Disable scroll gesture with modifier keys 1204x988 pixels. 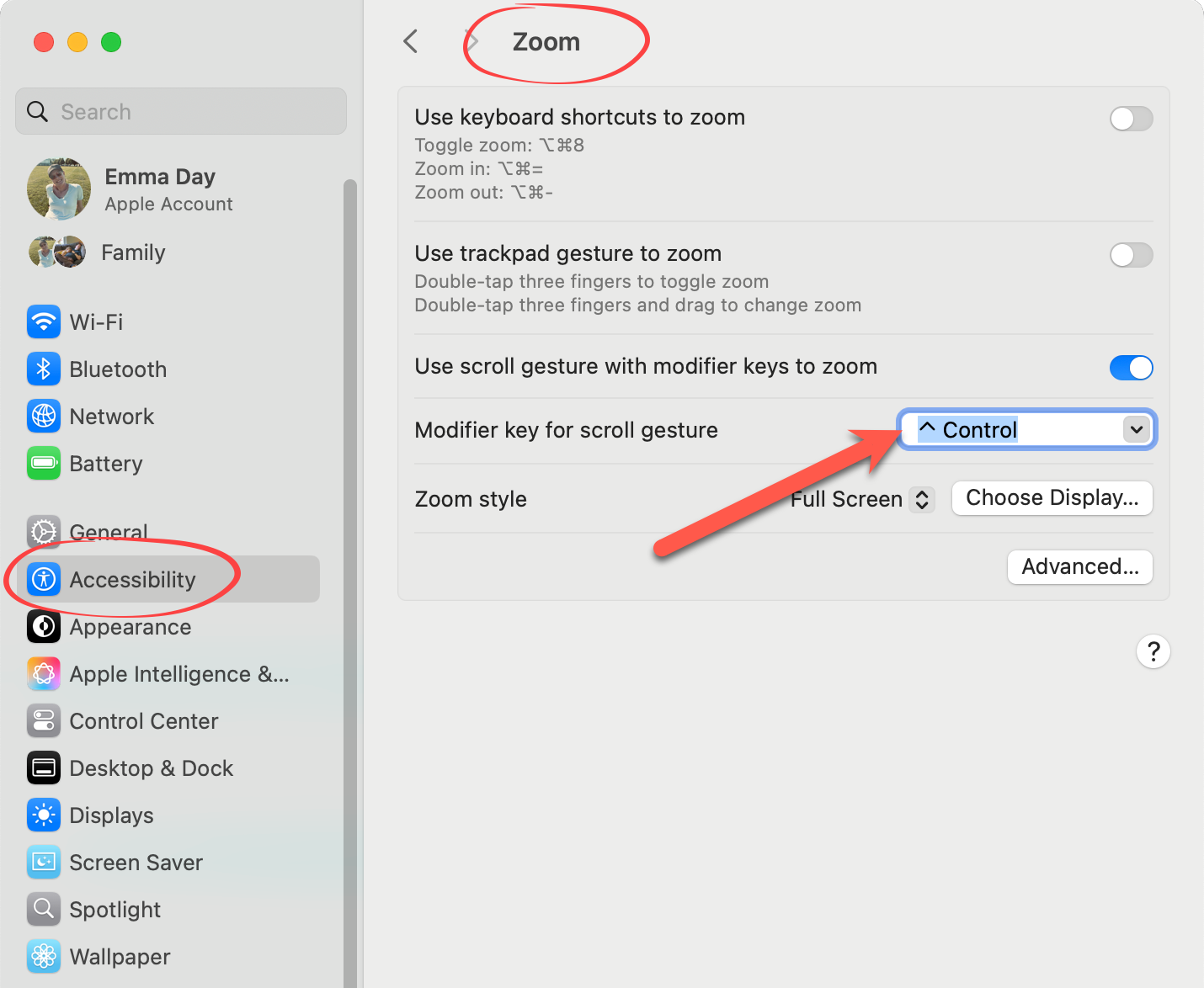1131,368
